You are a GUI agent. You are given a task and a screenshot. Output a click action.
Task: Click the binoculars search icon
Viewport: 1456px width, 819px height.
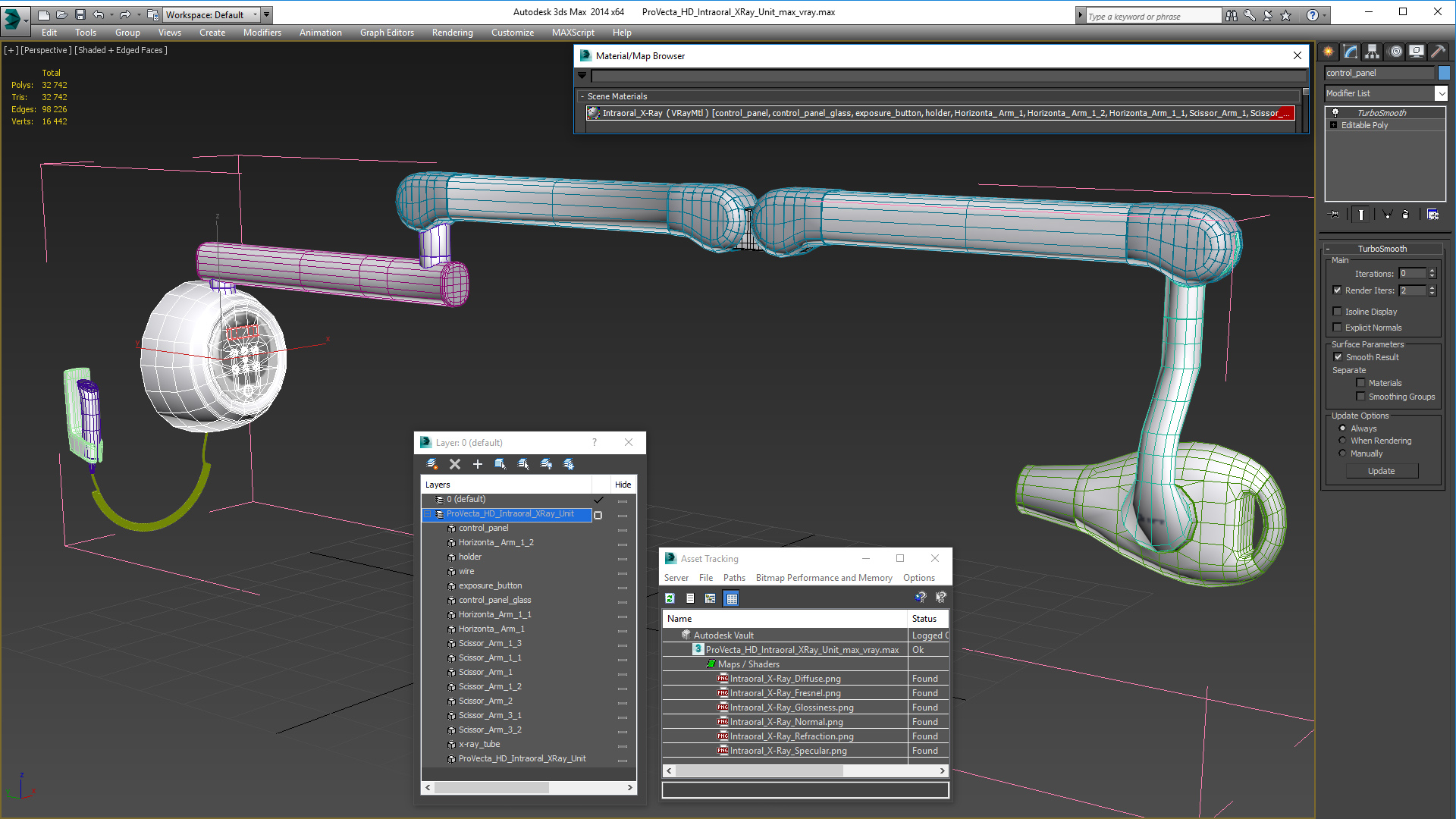[x=1232, y=15]
